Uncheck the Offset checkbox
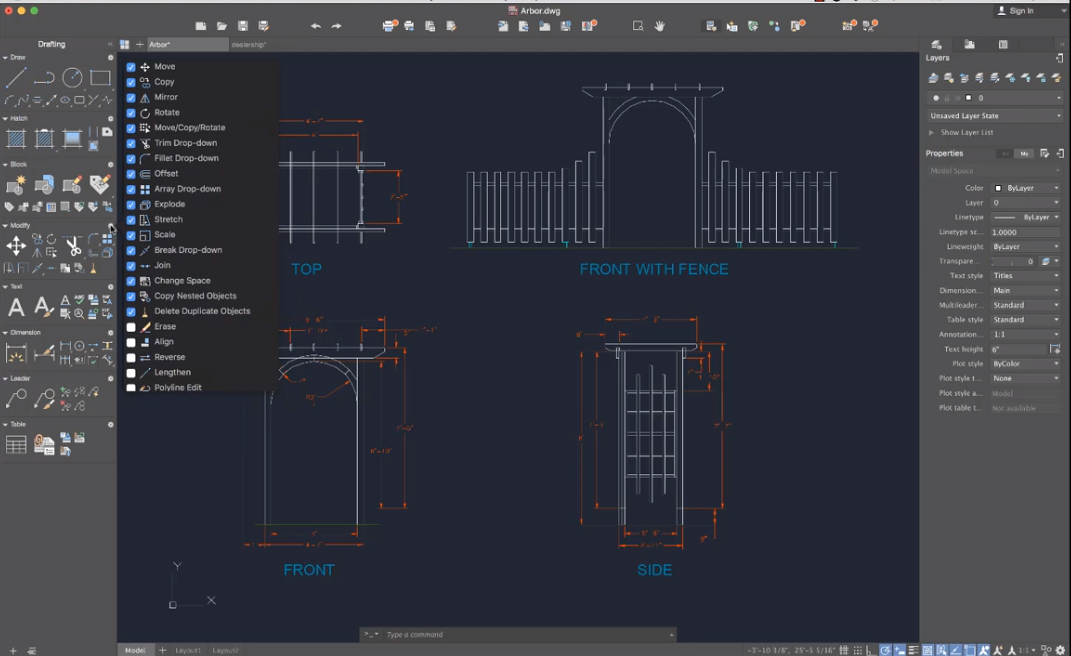The image size is (1071, 656). (x=131, y=174)
